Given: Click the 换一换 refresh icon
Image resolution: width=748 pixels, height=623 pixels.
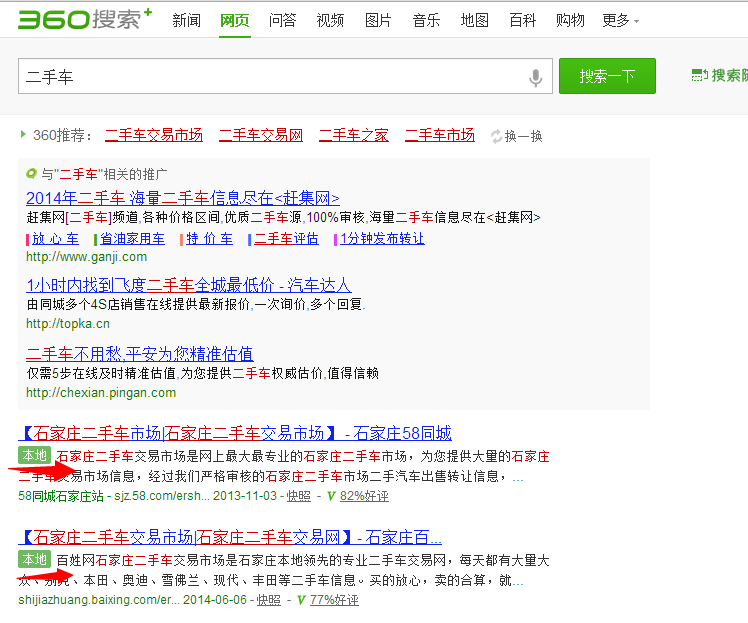Looking at the screenshot, I should tap(497, 136).
